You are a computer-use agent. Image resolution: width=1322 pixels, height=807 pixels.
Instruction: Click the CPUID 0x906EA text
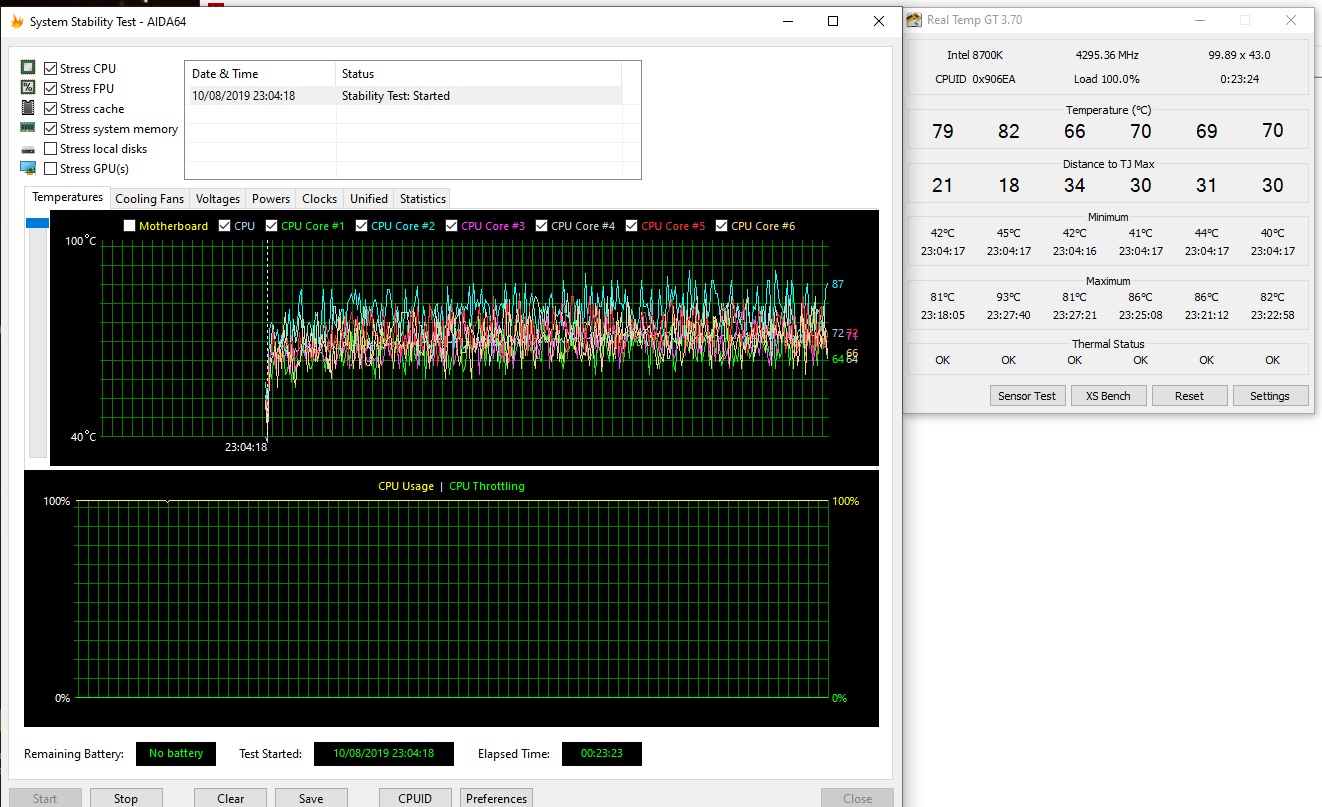[975, 79]
